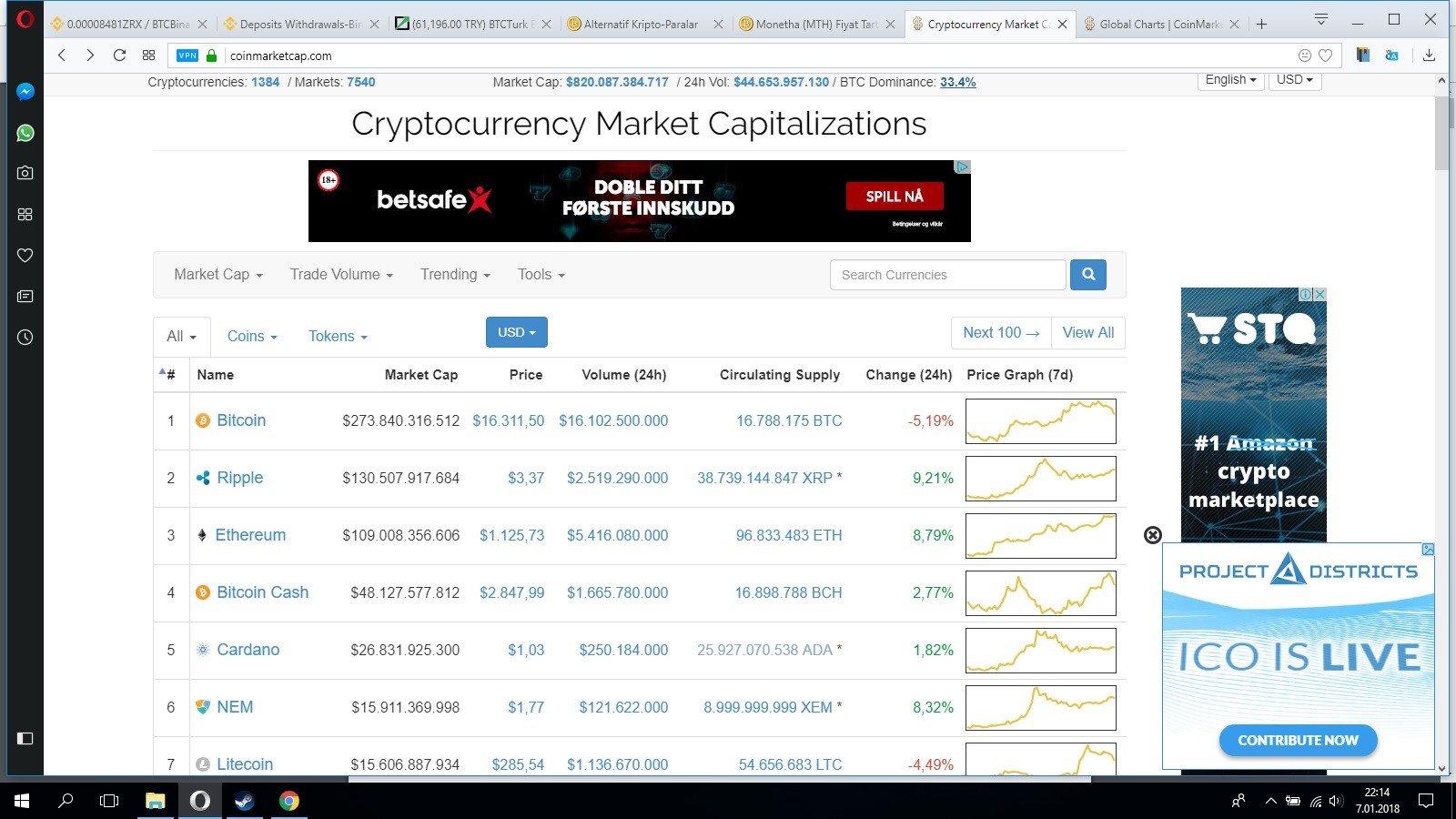Click the Cryptocurrencies count 1384 link
The width and height of the screenshot is (1456, 819).
tap(266, 82)
